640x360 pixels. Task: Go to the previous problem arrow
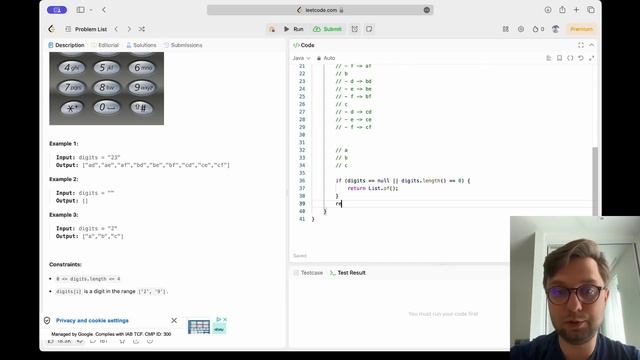116,29
